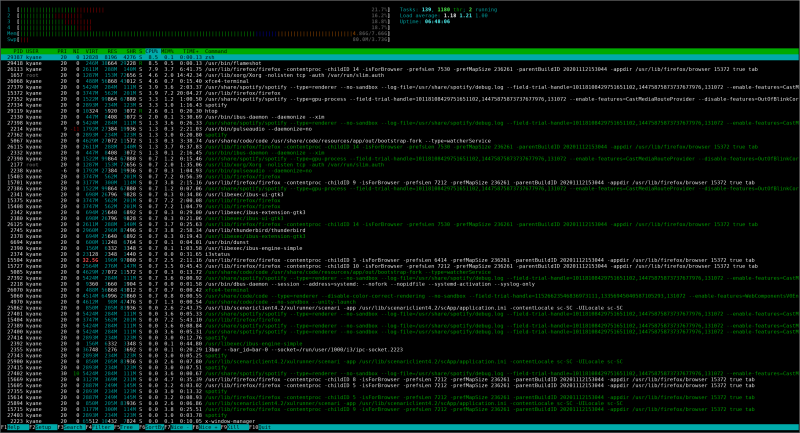Select firefox childID 10 row, PID 15727
Image resolution: width=800 pixels, height=433 pixels.
click(x=400, y=266)
